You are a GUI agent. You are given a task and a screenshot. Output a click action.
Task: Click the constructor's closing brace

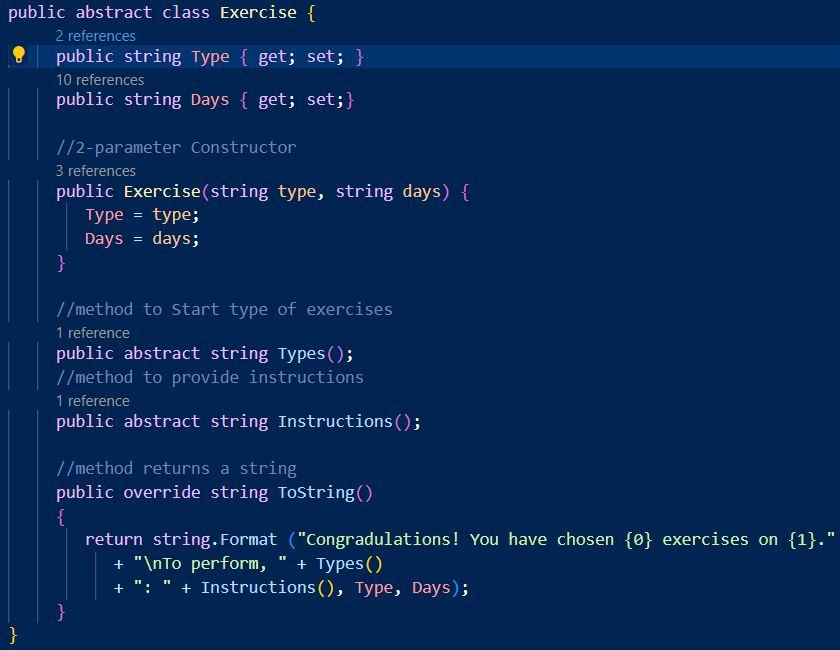click(x=61, y=263)
